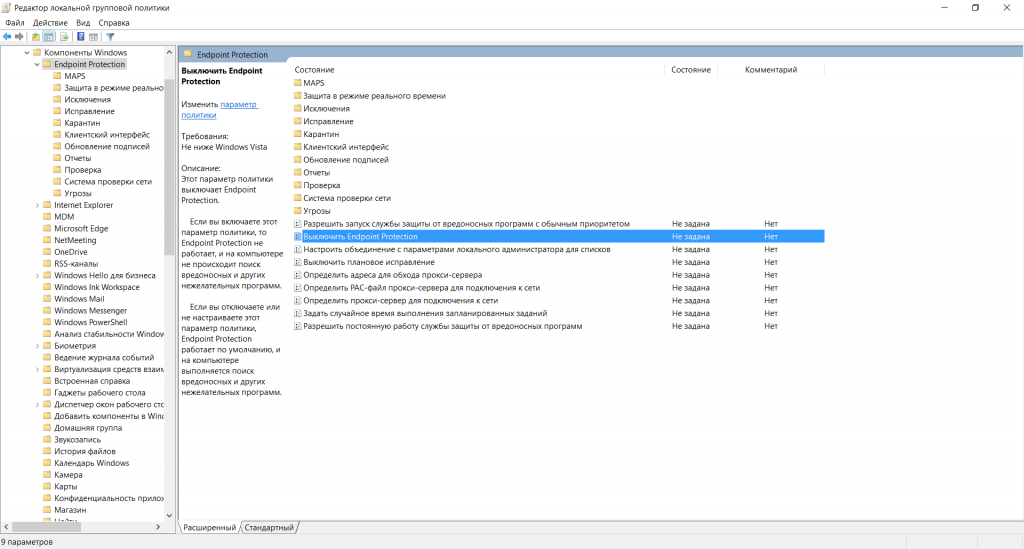Click the Back arrow toolbar icon
The width and height of the screenshot is (1024, 549).
(x=7, y=37)
